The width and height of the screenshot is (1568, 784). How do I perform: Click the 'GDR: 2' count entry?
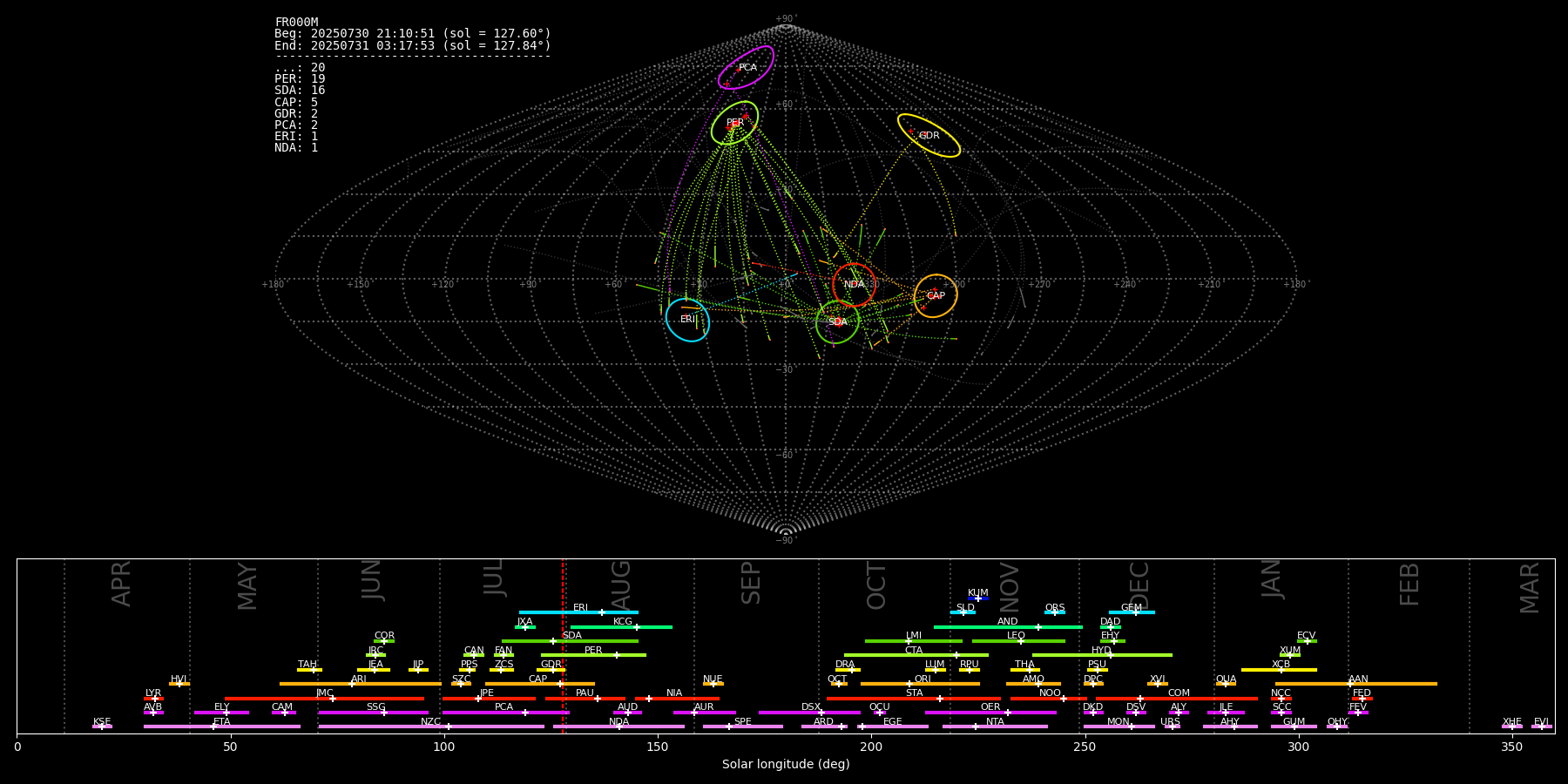tap(296, 114)
